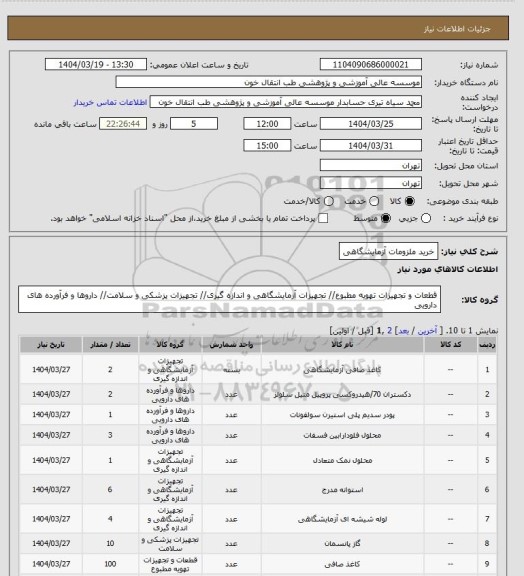This screenshot has height=576, width=524.
Task: Select the گاز پانسمان item
Action: click(342, 543)
